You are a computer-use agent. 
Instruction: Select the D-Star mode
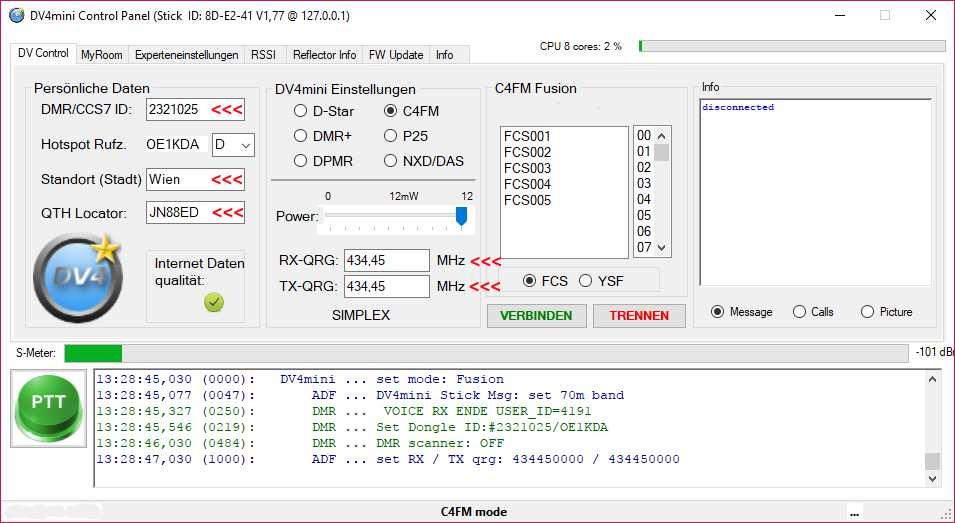324,111
